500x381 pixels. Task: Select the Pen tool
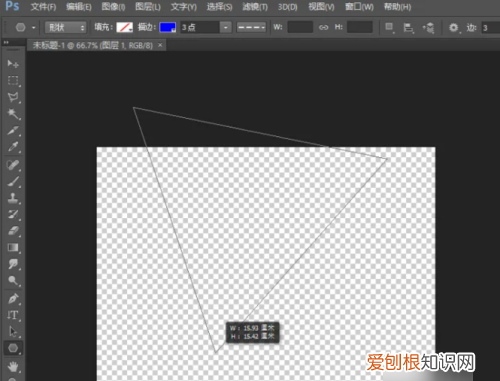(x=13, y=299)
